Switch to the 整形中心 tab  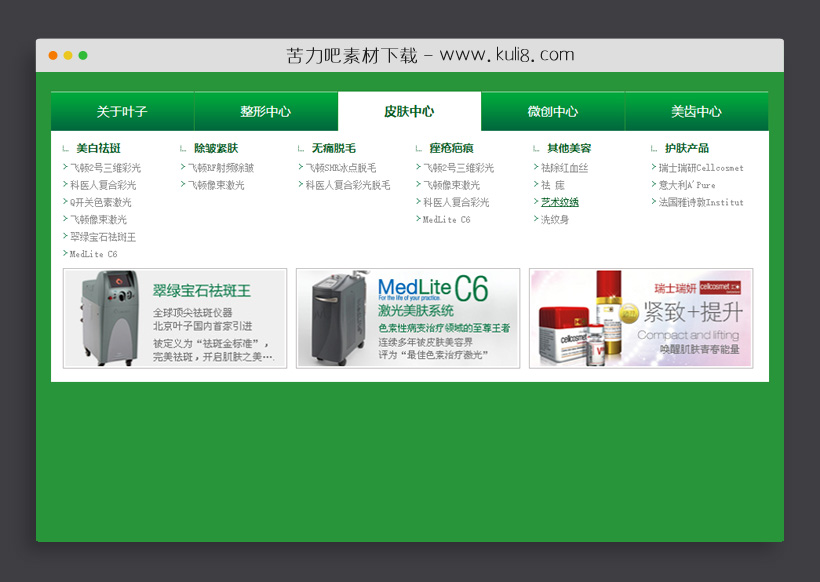(266, 111)
